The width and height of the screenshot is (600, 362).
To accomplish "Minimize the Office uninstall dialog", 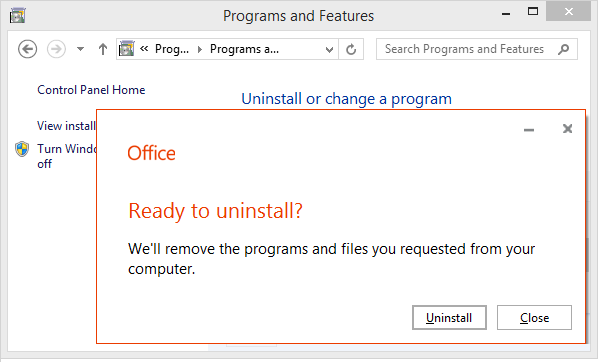I will [x=529, y=130].
